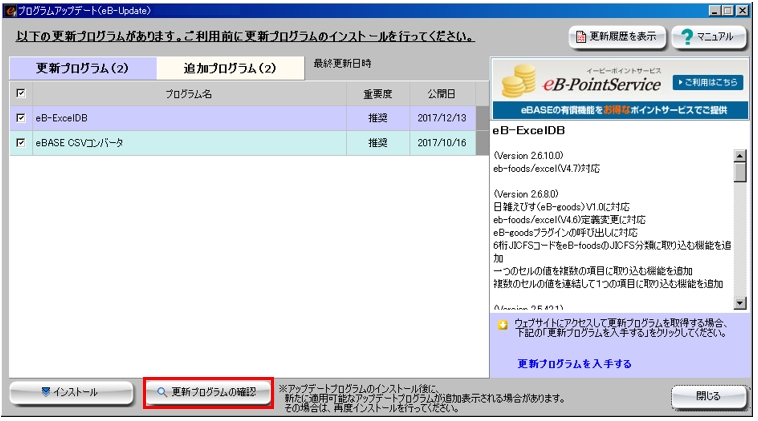Click 推奨 importance in eBASE CSVコンバータ row
The image size is (758, 421).
(x=378, y=143)
